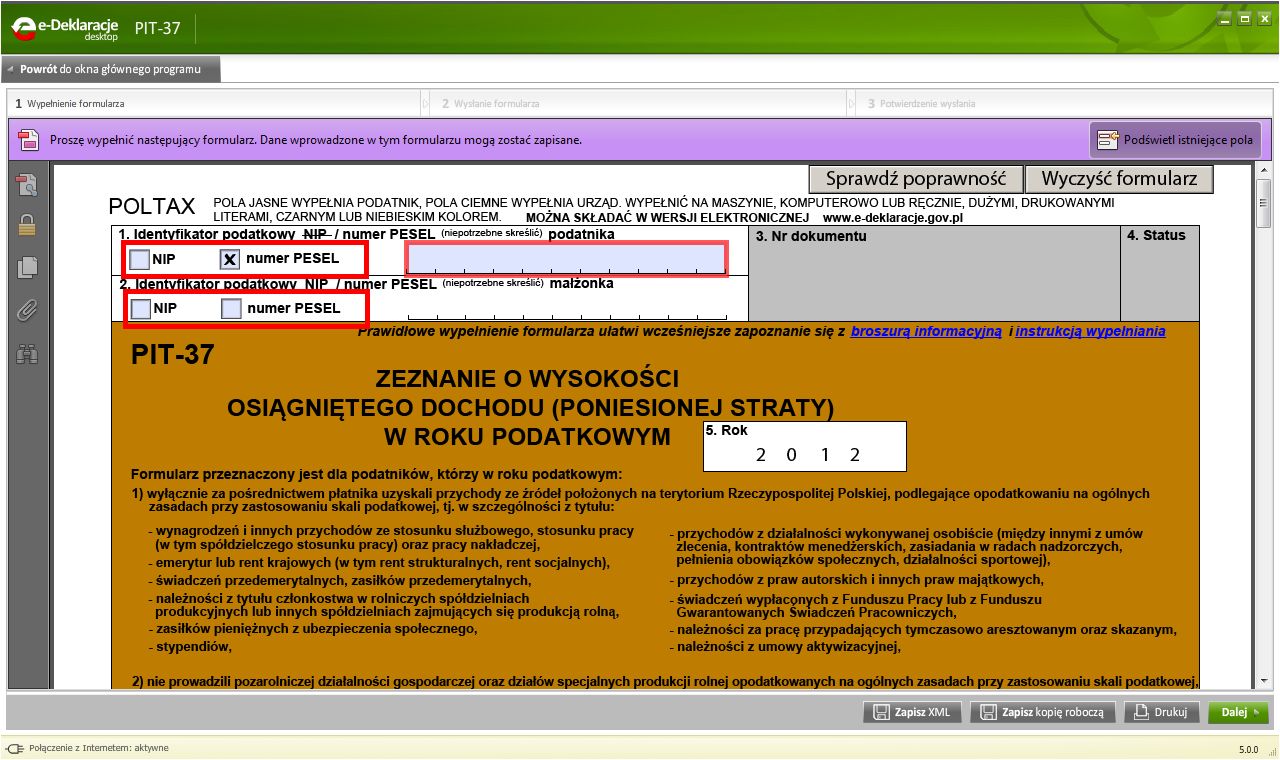The image size is (1280, 760).
Task: Click the line about przychodów z praw autorskich
Action: coord(856,580)
